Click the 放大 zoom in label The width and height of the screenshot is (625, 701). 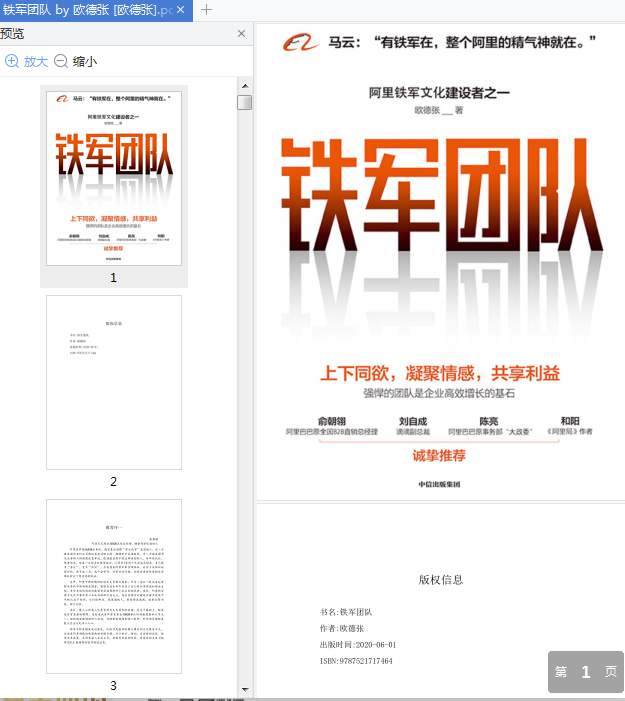click(36, 61)
